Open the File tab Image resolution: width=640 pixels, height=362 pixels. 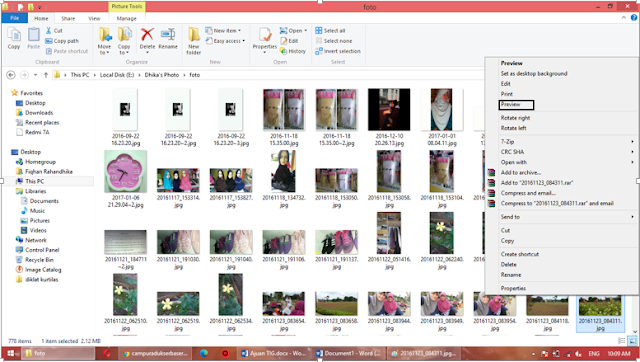pos(14,18)
